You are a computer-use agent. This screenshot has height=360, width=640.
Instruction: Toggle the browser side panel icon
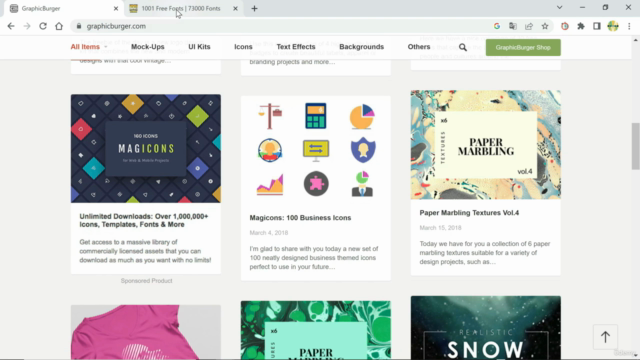(x=597, y=26)
